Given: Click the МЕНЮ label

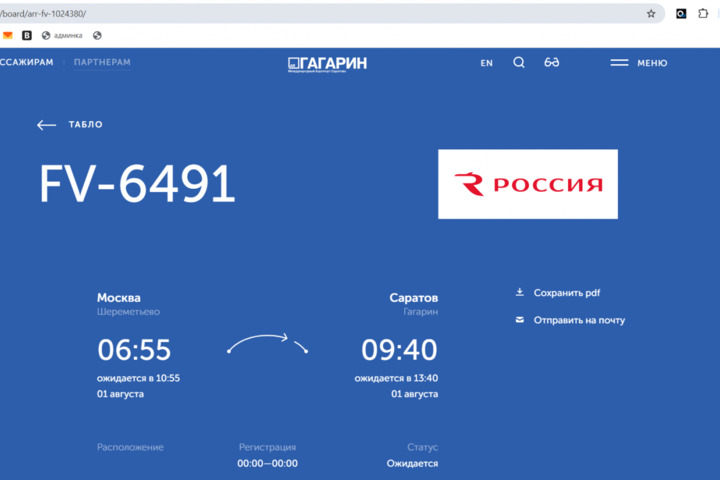Looking at the screenshot, I should click(x=652, y=63).
